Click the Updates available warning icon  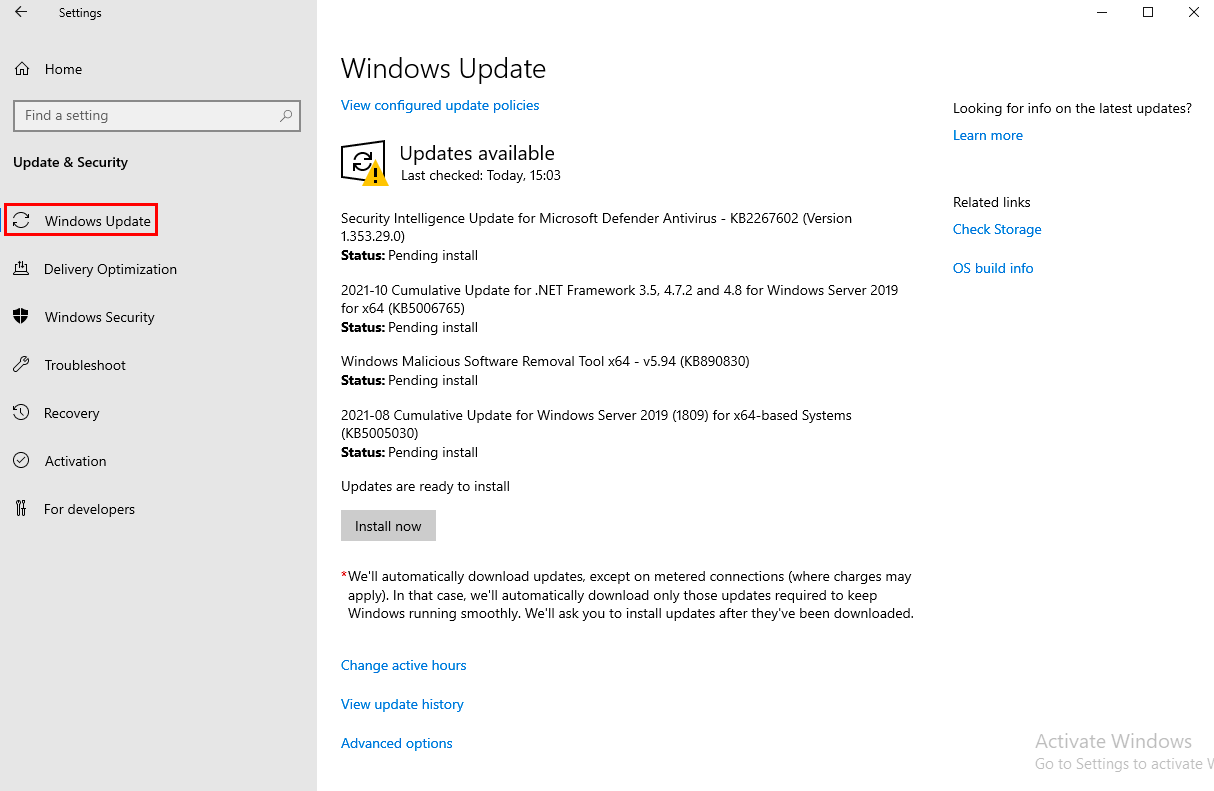[x=364, y=163]
